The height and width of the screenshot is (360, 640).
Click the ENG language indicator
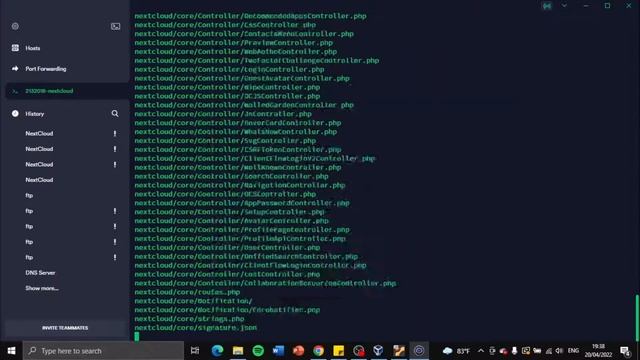573,351
